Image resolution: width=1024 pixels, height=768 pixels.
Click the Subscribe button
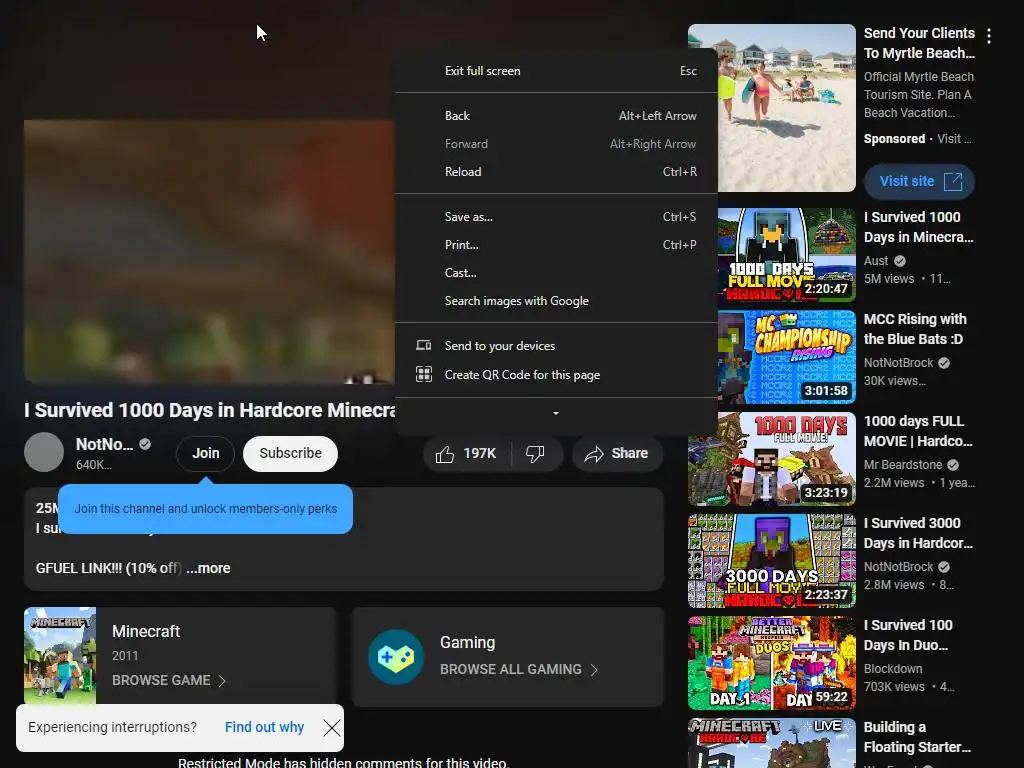[x=290, y=453]
